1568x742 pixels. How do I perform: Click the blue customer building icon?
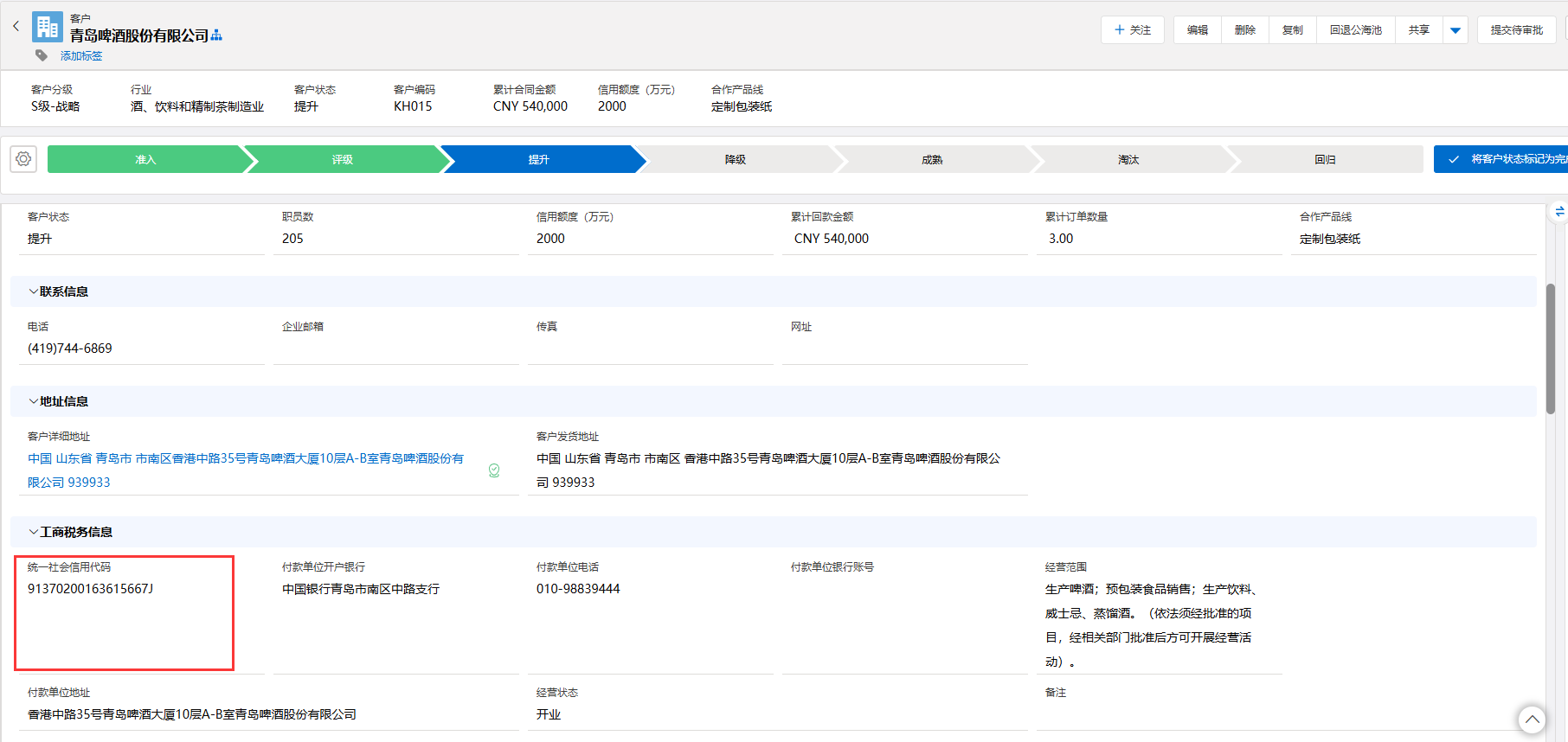48,27
